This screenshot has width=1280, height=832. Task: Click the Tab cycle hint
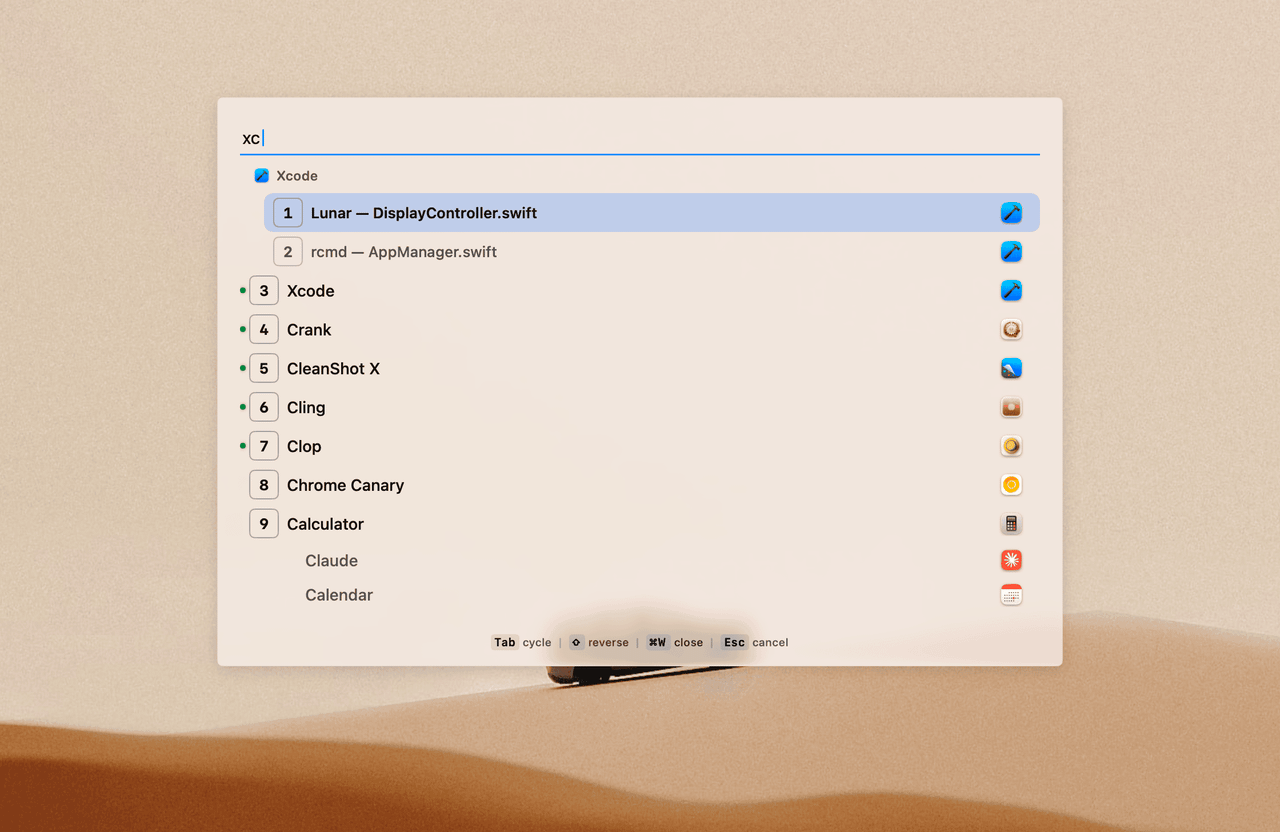click(522, 642)
